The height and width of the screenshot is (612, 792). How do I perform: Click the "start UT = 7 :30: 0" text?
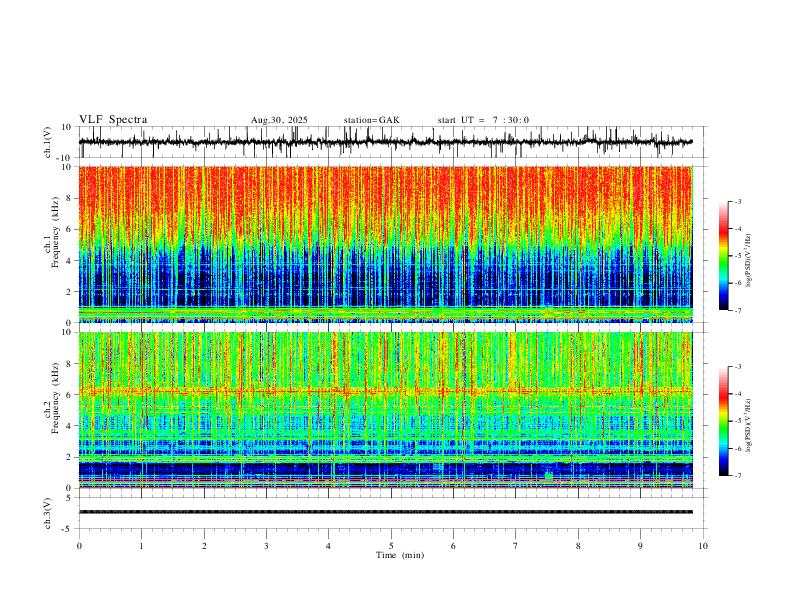point(483,120)
